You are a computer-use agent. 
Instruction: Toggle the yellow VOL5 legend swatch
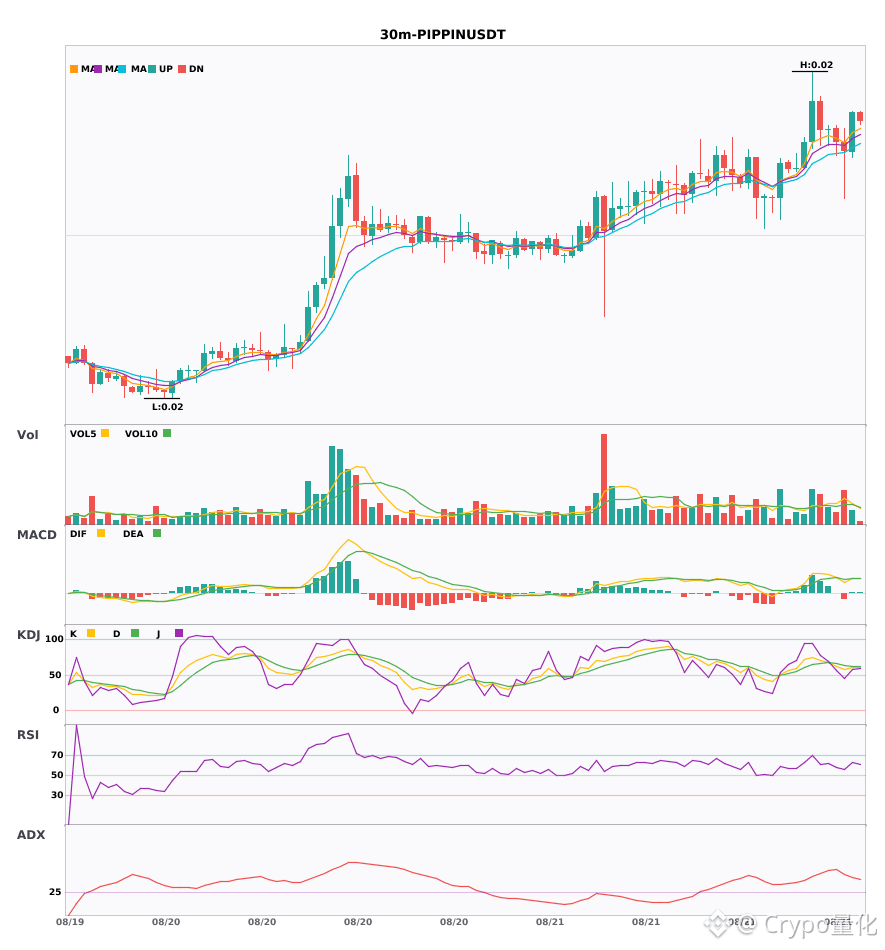pyautogui.click(x=105, y=433)
